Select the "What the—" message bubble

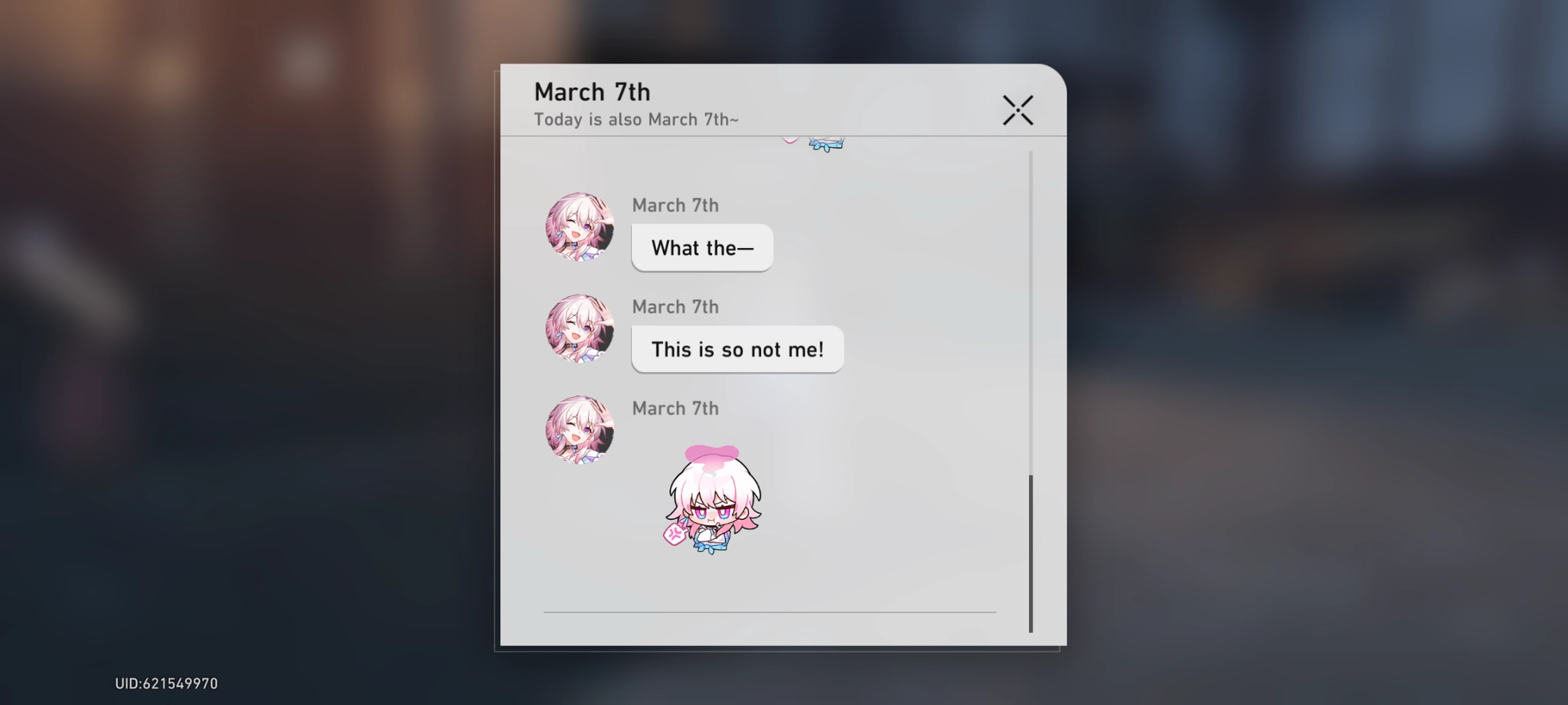coord(702,247)
